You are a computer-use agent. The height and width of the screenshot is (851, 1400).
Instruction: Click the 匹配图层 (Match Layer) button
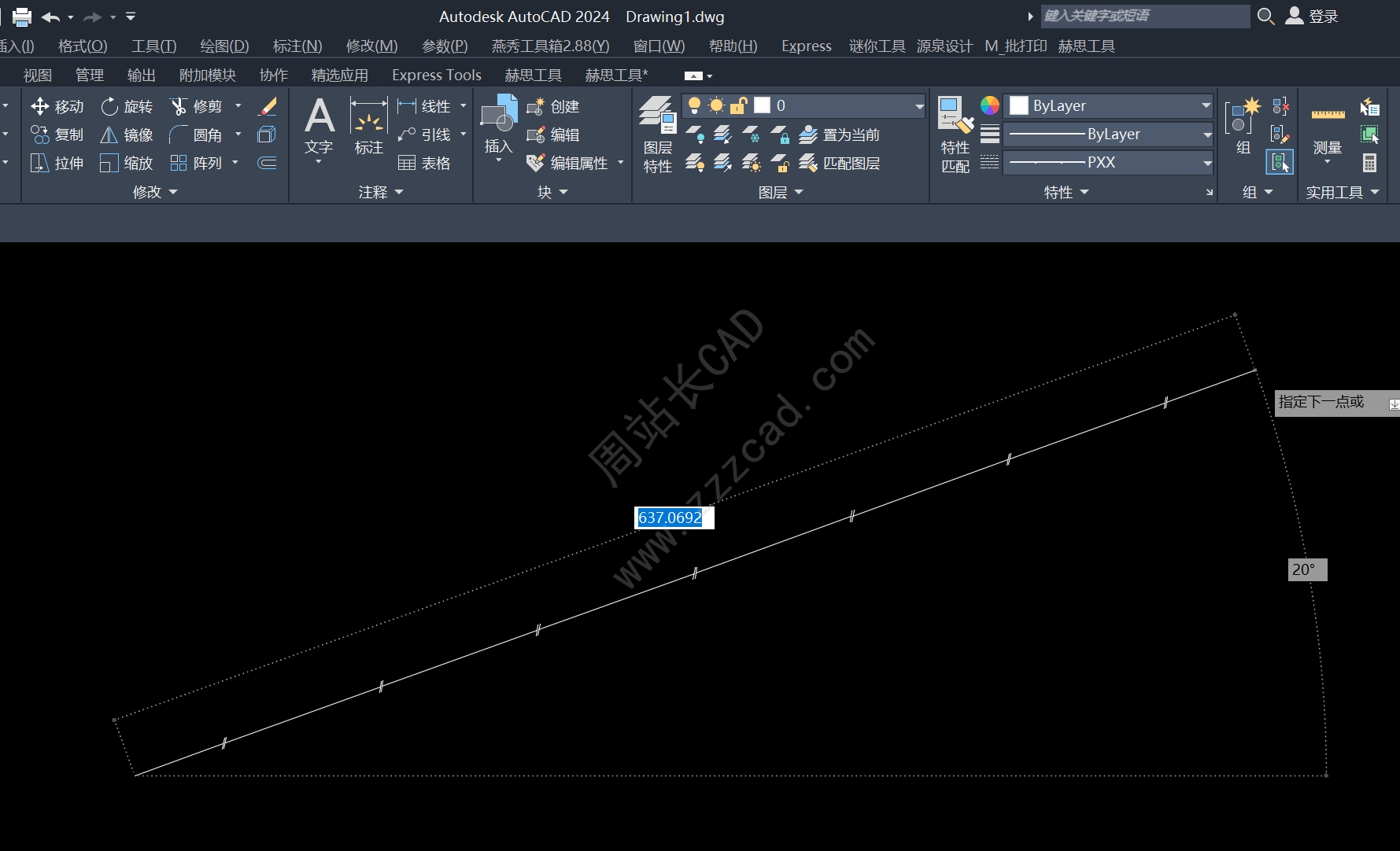coord(840,163)
